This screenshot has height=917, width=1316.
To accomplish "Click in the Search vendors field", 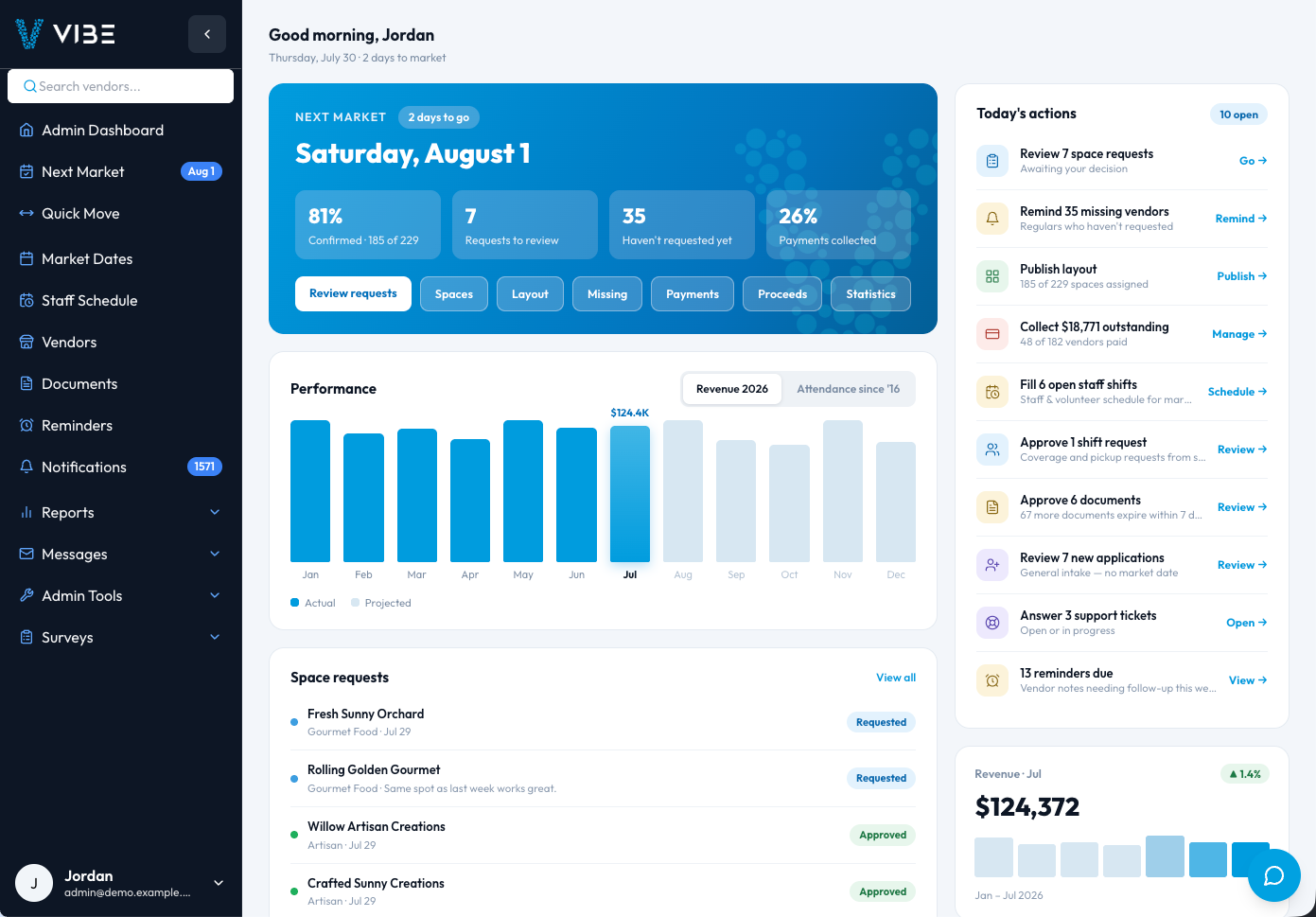I will point(121,86).
